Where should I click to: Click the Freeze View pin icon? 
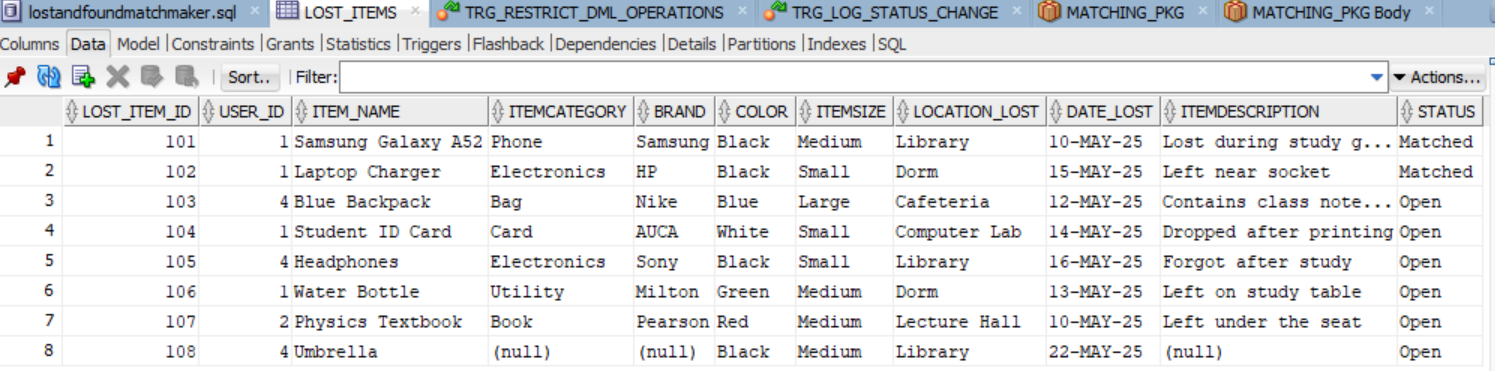tap(15, 77)
